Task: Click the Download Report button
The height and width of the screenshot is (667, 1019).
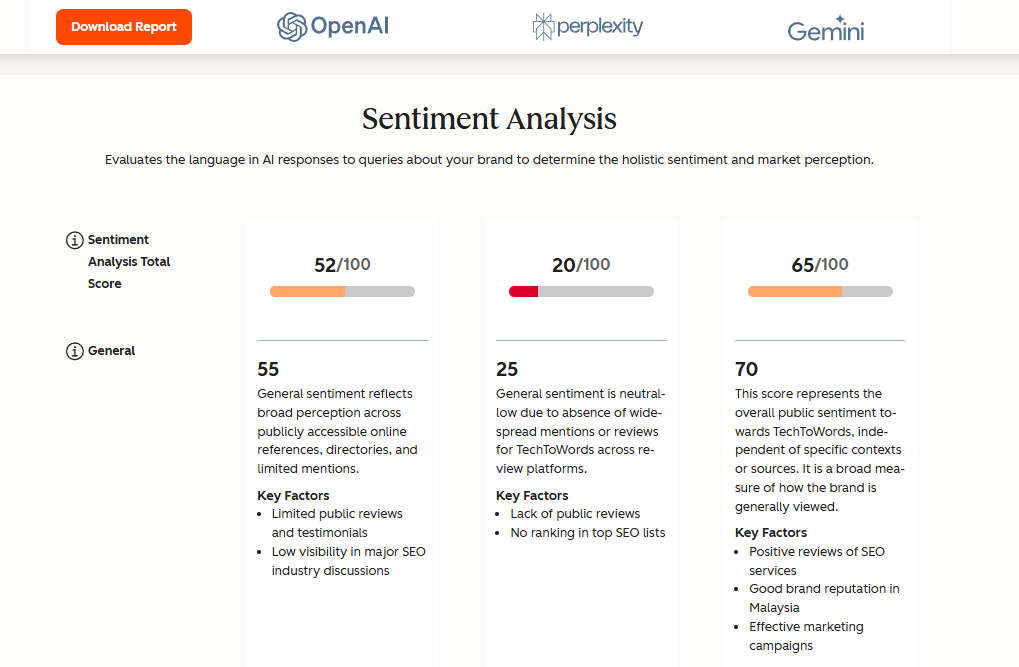Action: coord(124,27)
